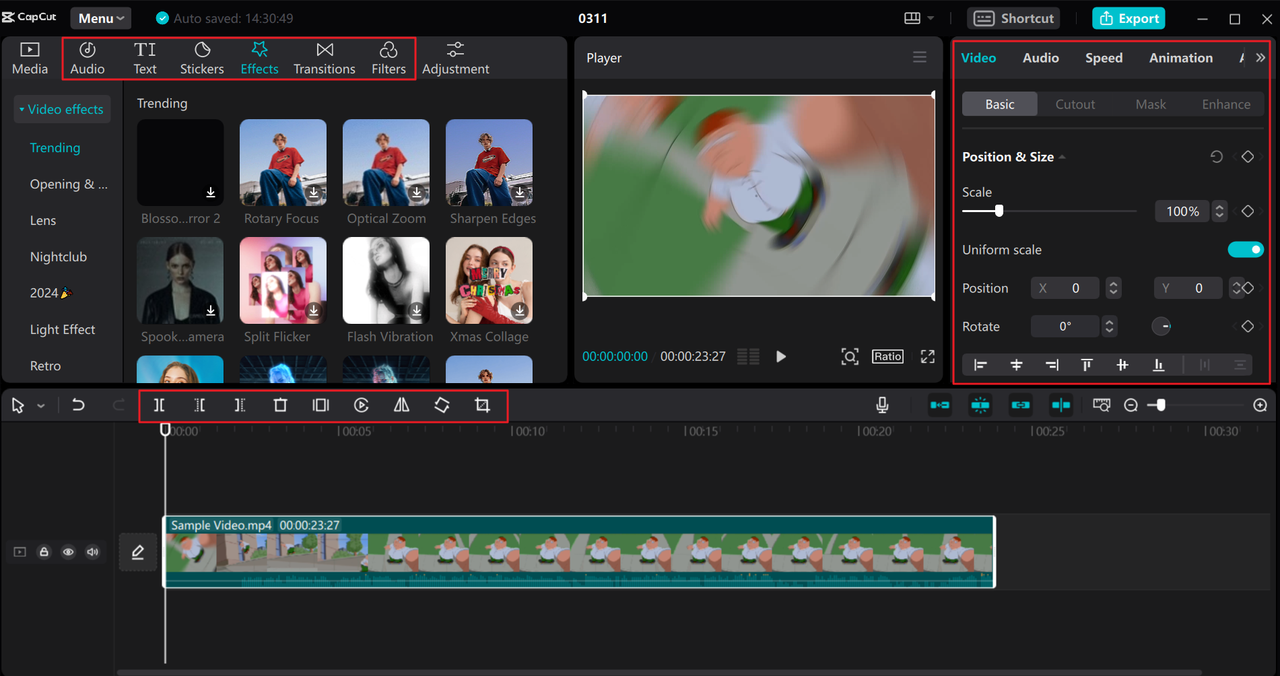The image size is (1280, 676).
Task: Select the Mask sub-tab
Action: [1150, 104]
